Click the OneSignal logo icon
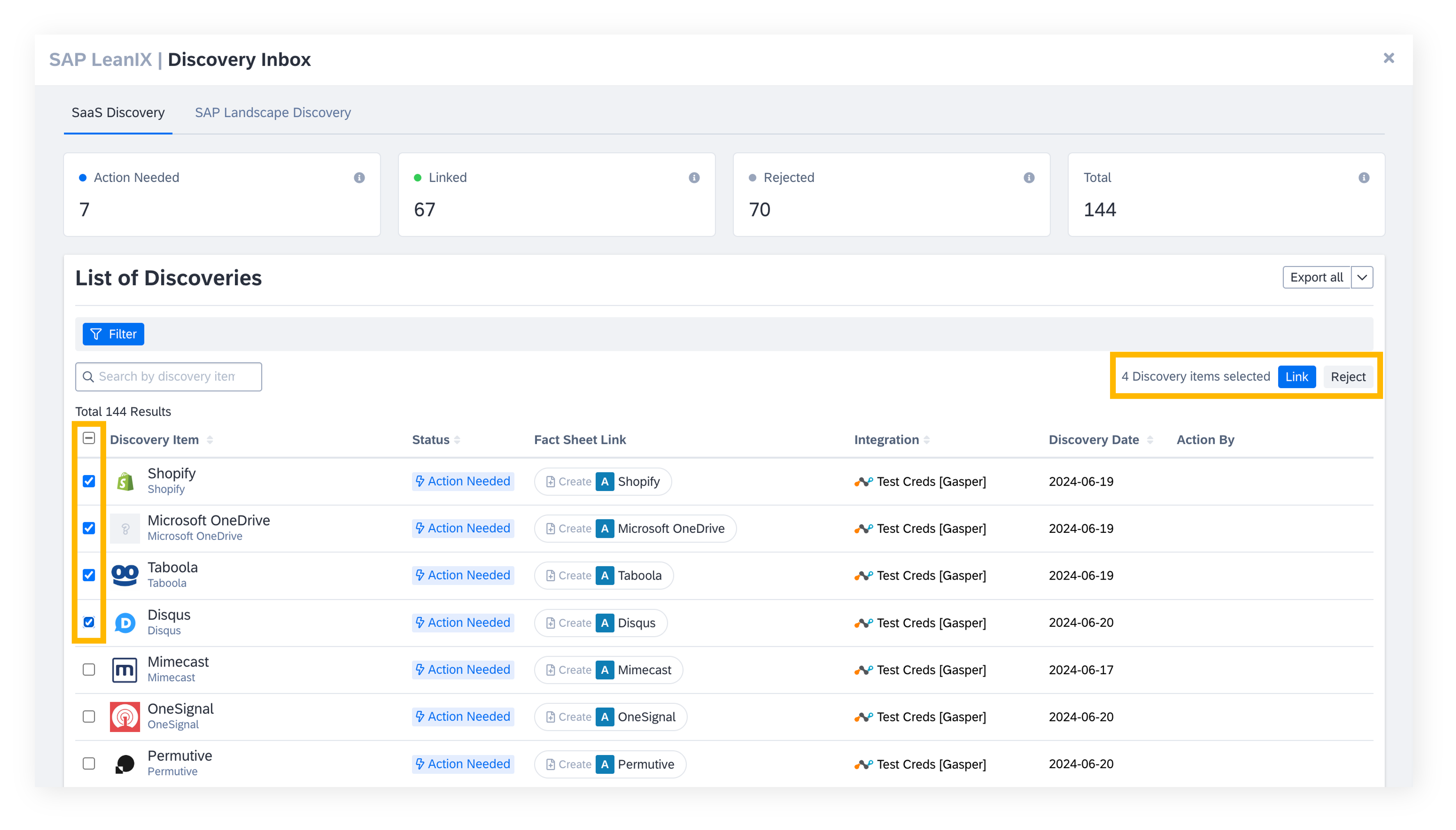The height and width of the screenshot is (830, 1456). tap(125, 716)
